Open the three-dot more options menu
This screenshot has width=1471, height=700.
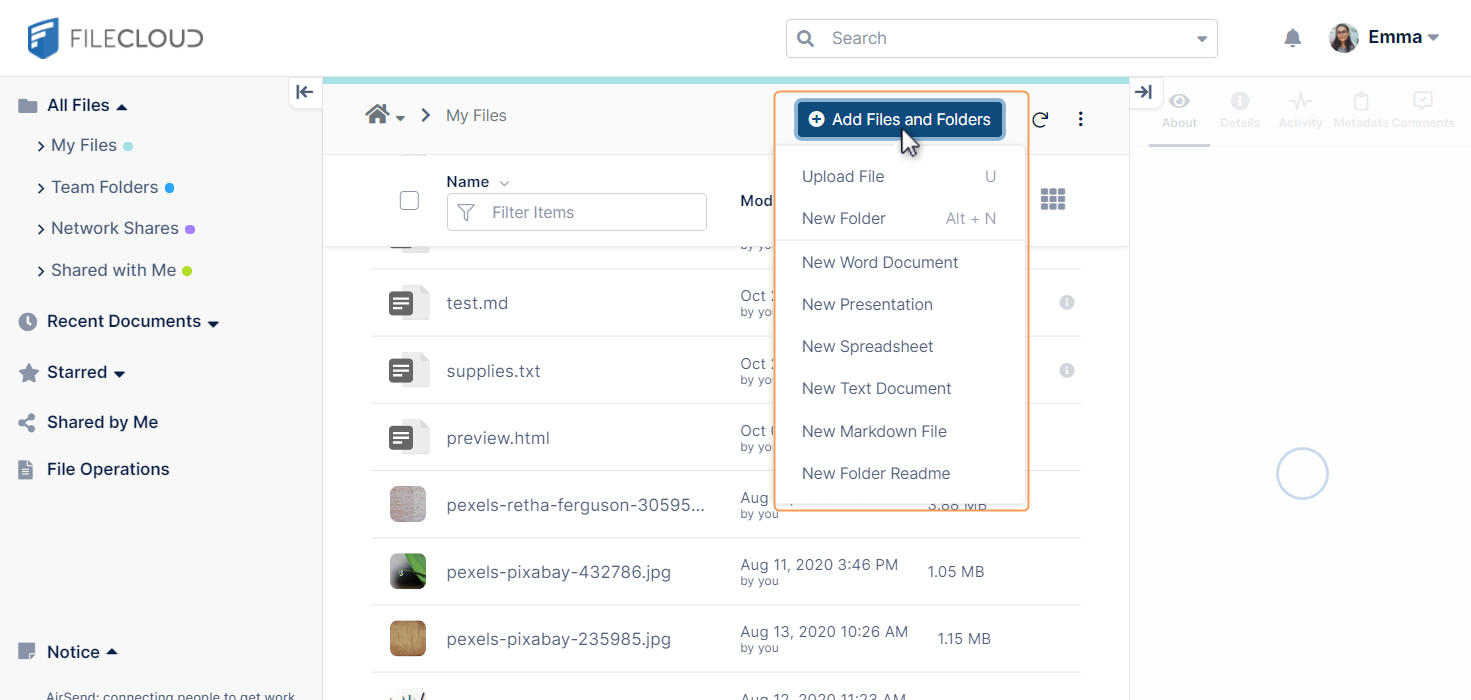pos(1080,119)
